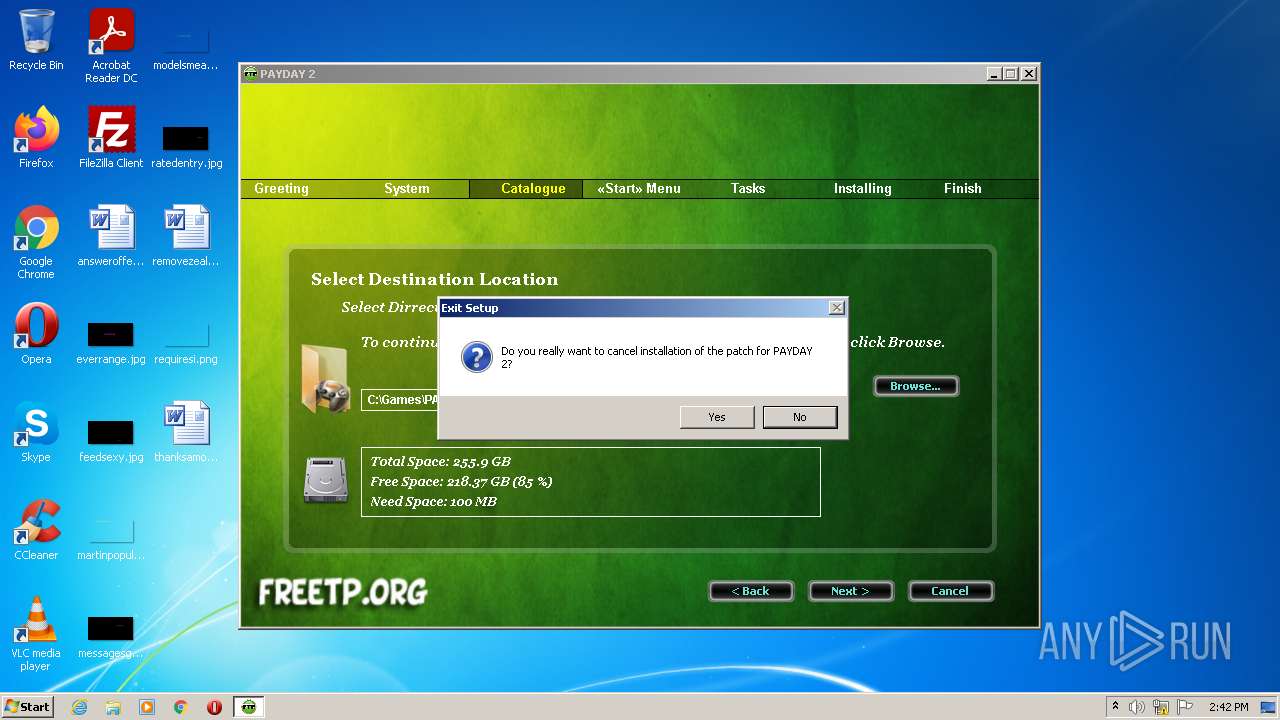Click the < Back button
This screenshot has height=720, width=1280.
point(750,591)
